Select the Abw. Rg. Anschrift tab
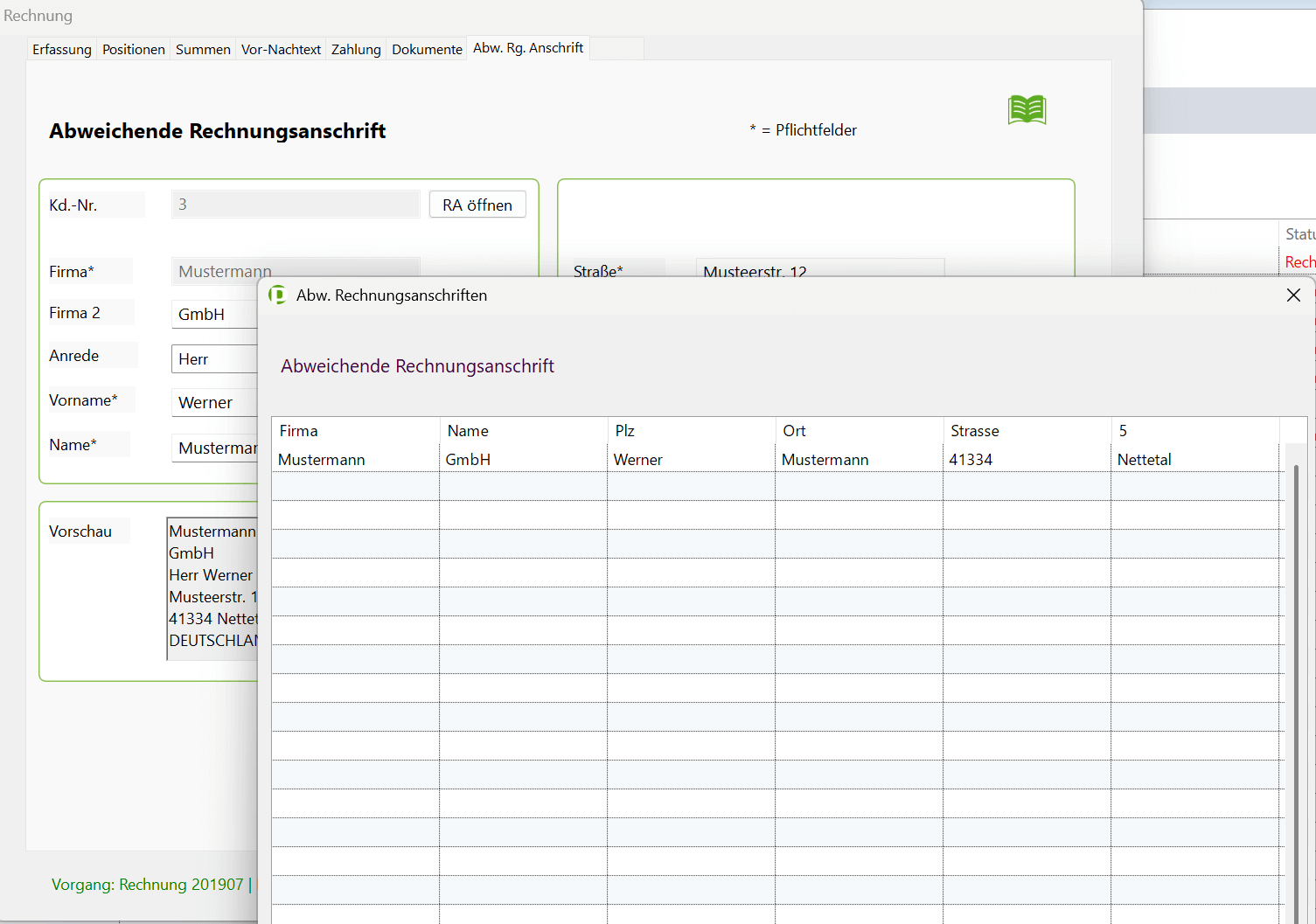1316x924 pixels. click(x=528, y=48)
